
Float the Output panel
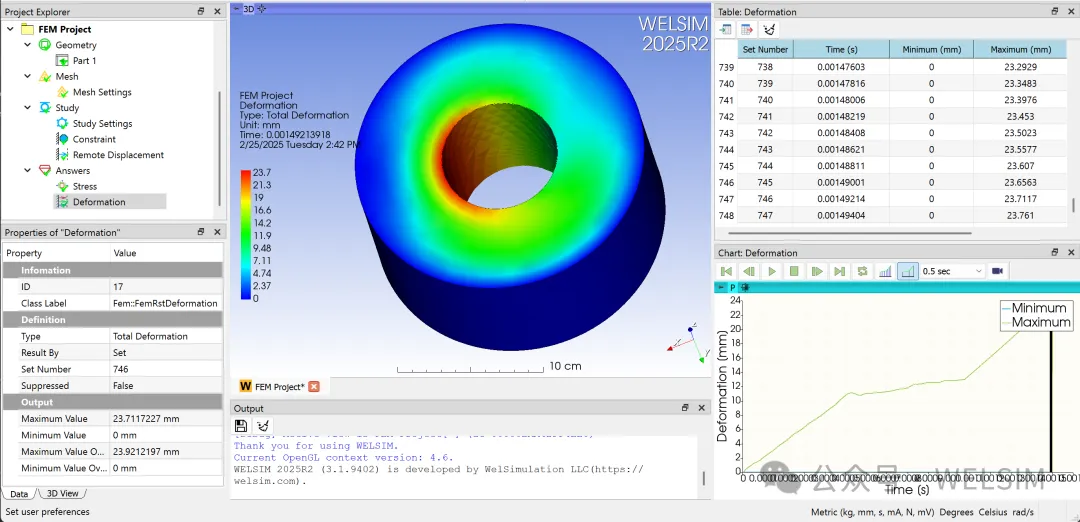(x=685, y=408)
